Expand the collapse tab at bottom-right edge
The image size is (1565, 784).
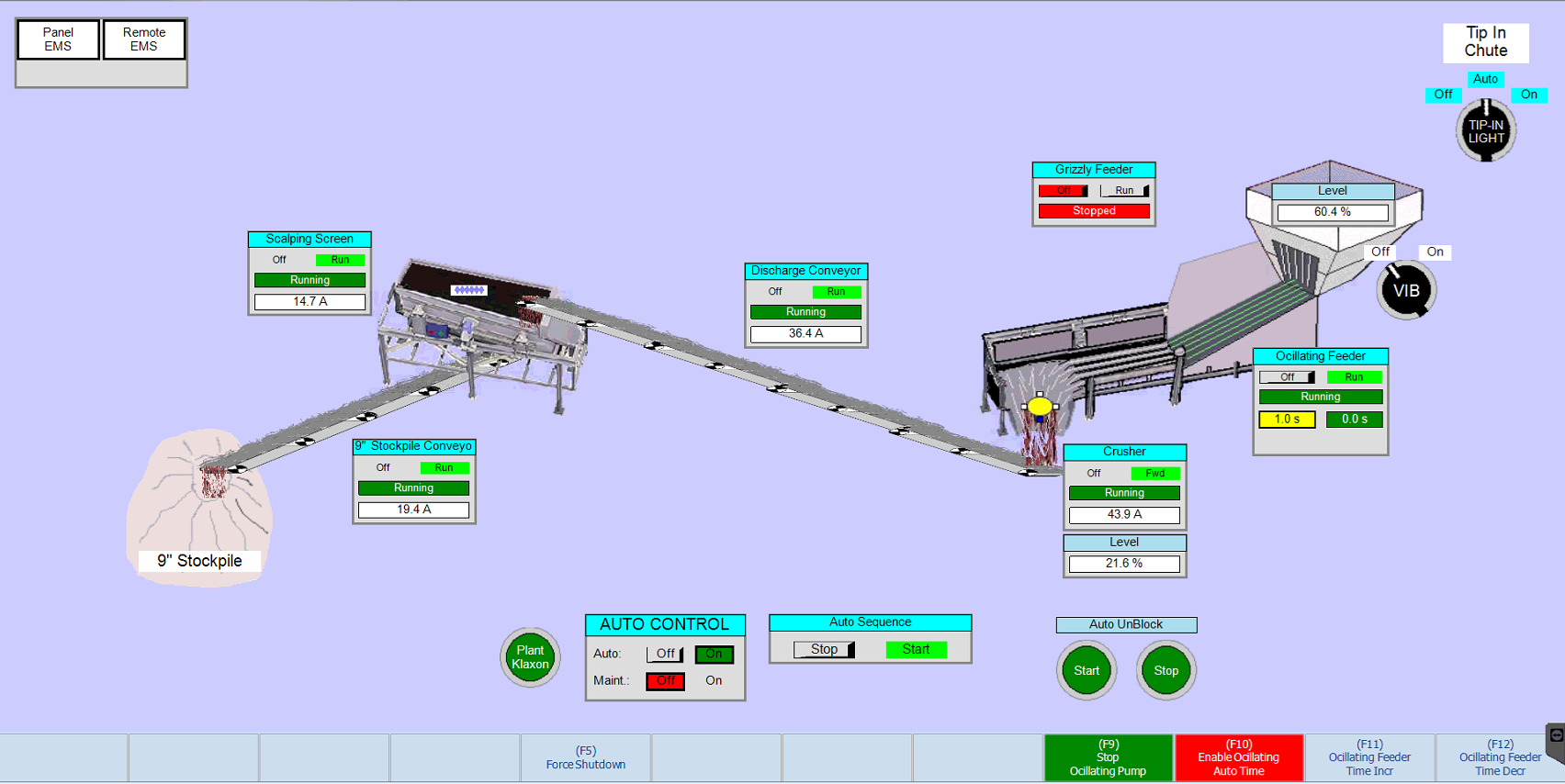pyautogui.click(x=1556, y=737)
